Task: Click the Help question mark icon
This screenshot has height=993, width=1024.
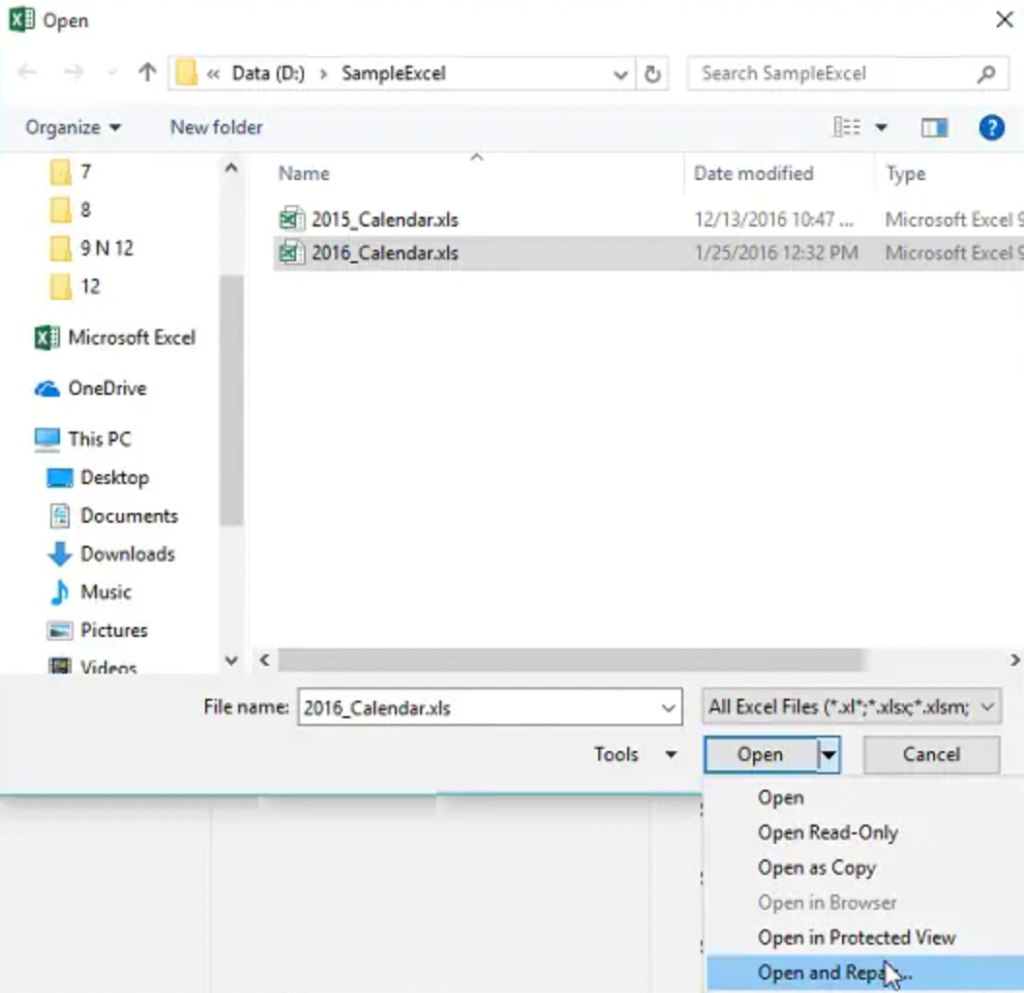Action: 991,127
